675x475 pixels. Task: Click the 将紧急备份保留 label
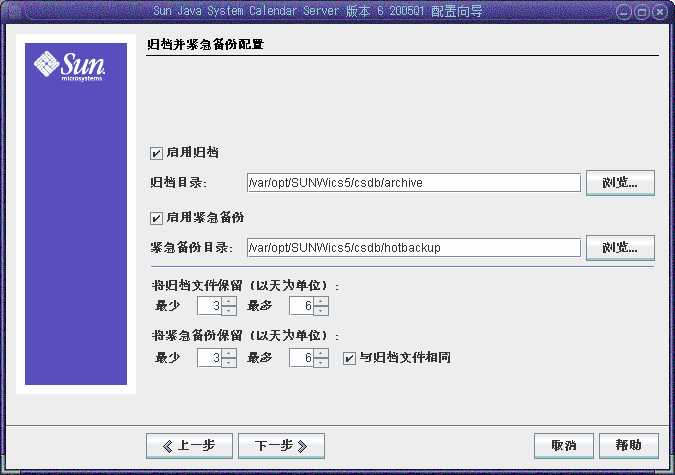[x=245, y=335]
